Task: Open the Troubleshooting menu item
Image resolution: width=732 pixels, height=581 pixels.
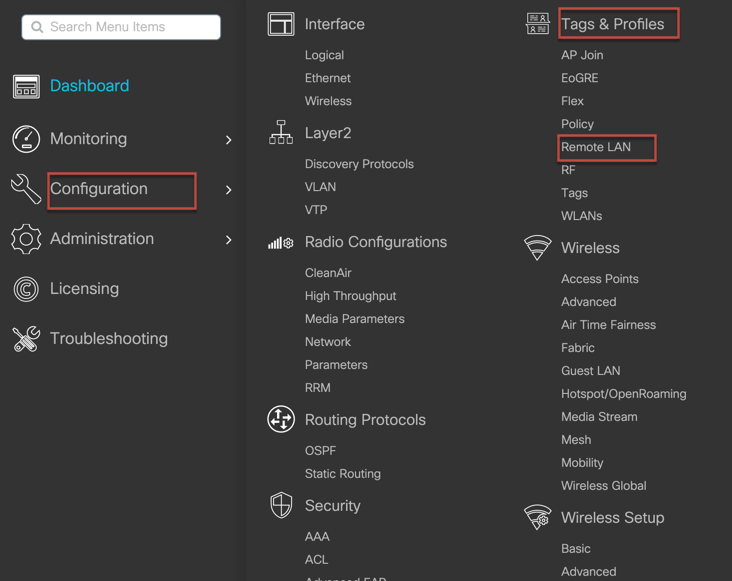Action: [109, 339]
